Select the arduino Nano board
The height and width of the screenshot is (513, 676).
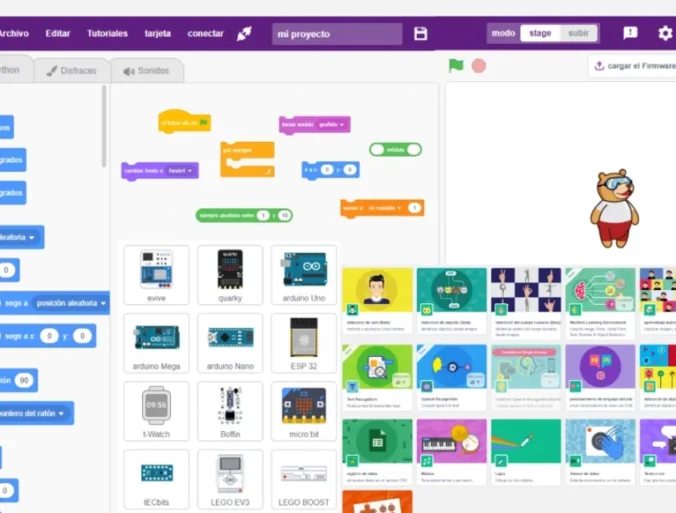[230, 343]
